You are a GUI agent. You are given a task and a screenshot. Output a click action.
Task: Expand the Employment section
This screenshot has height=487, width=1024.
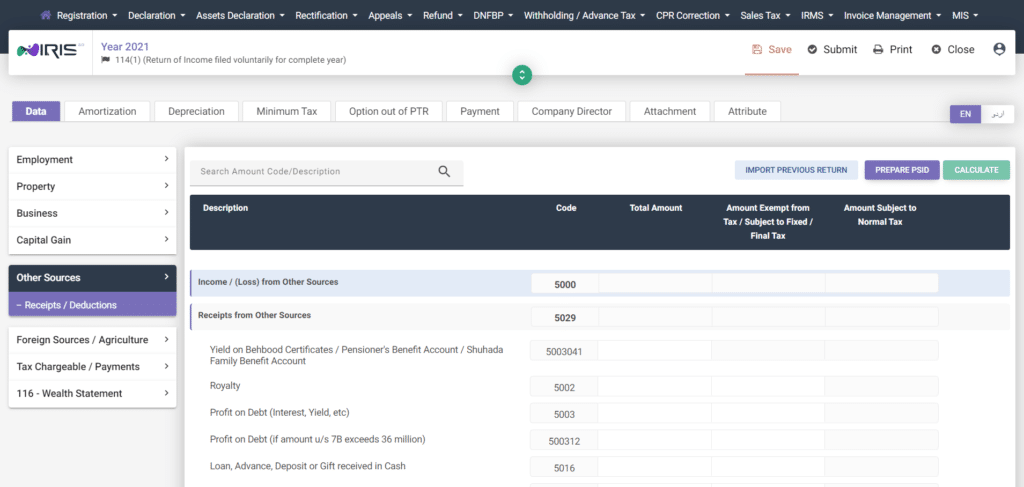(92, 159)
